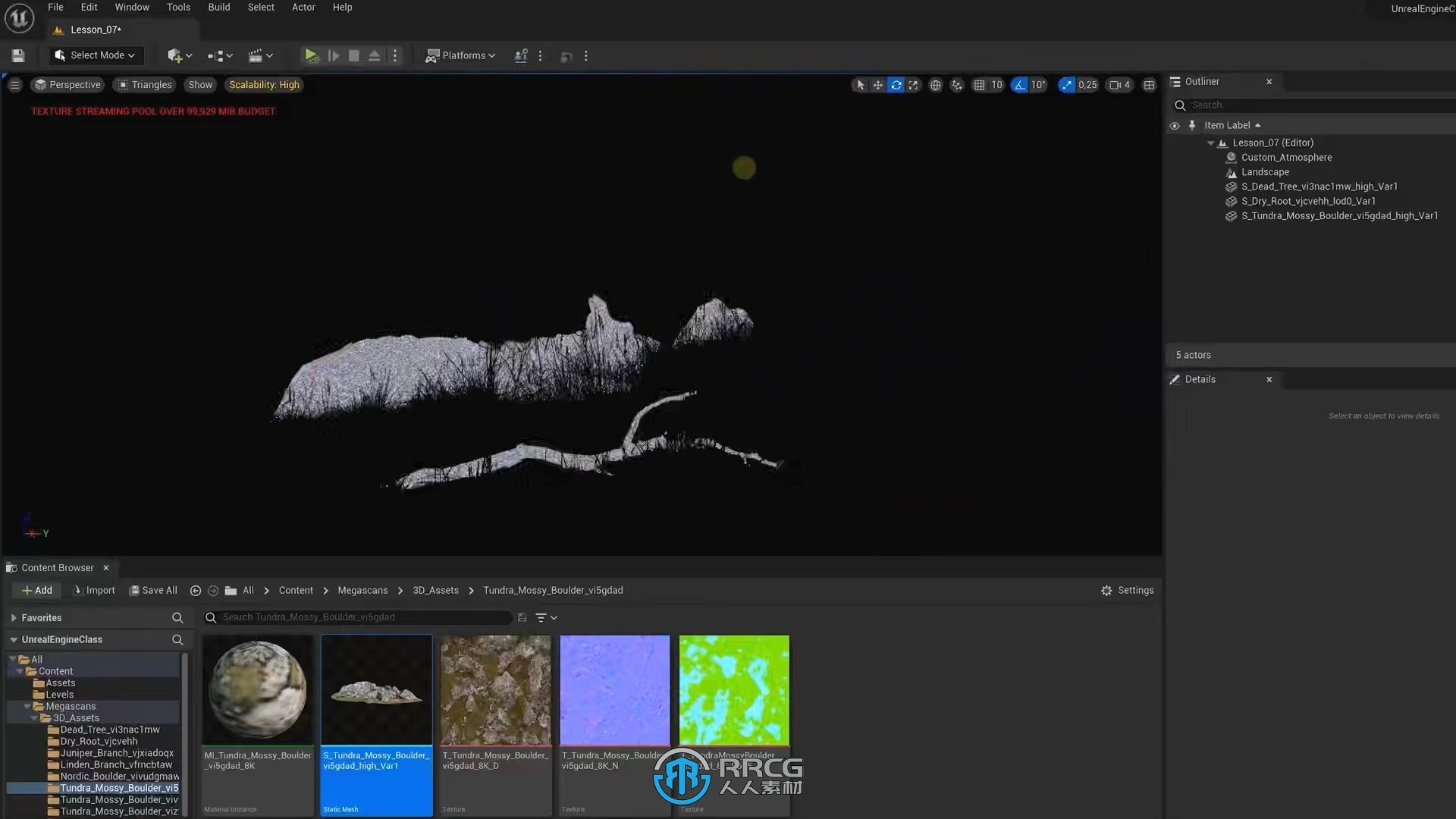
Task: Click the stop simulation button
Action: tap(354, 55)
